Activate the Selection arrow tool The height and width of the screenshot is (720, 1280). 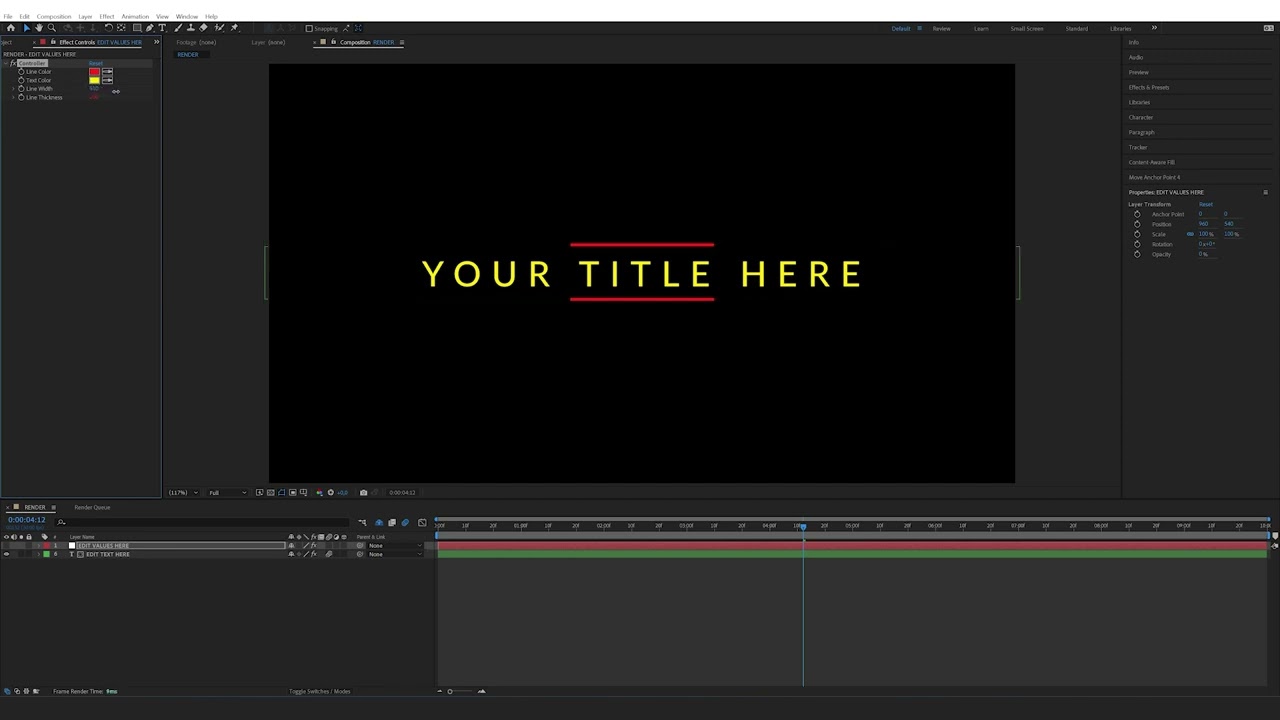(26, 28)
